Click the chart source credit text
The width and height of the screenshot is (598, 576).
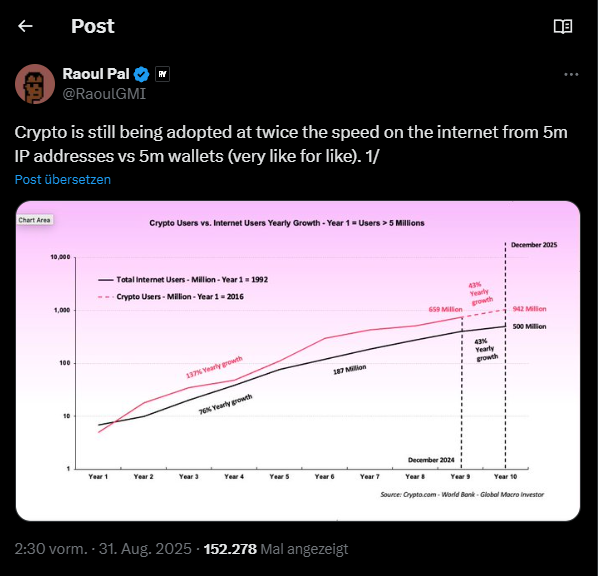pos(462,495)
